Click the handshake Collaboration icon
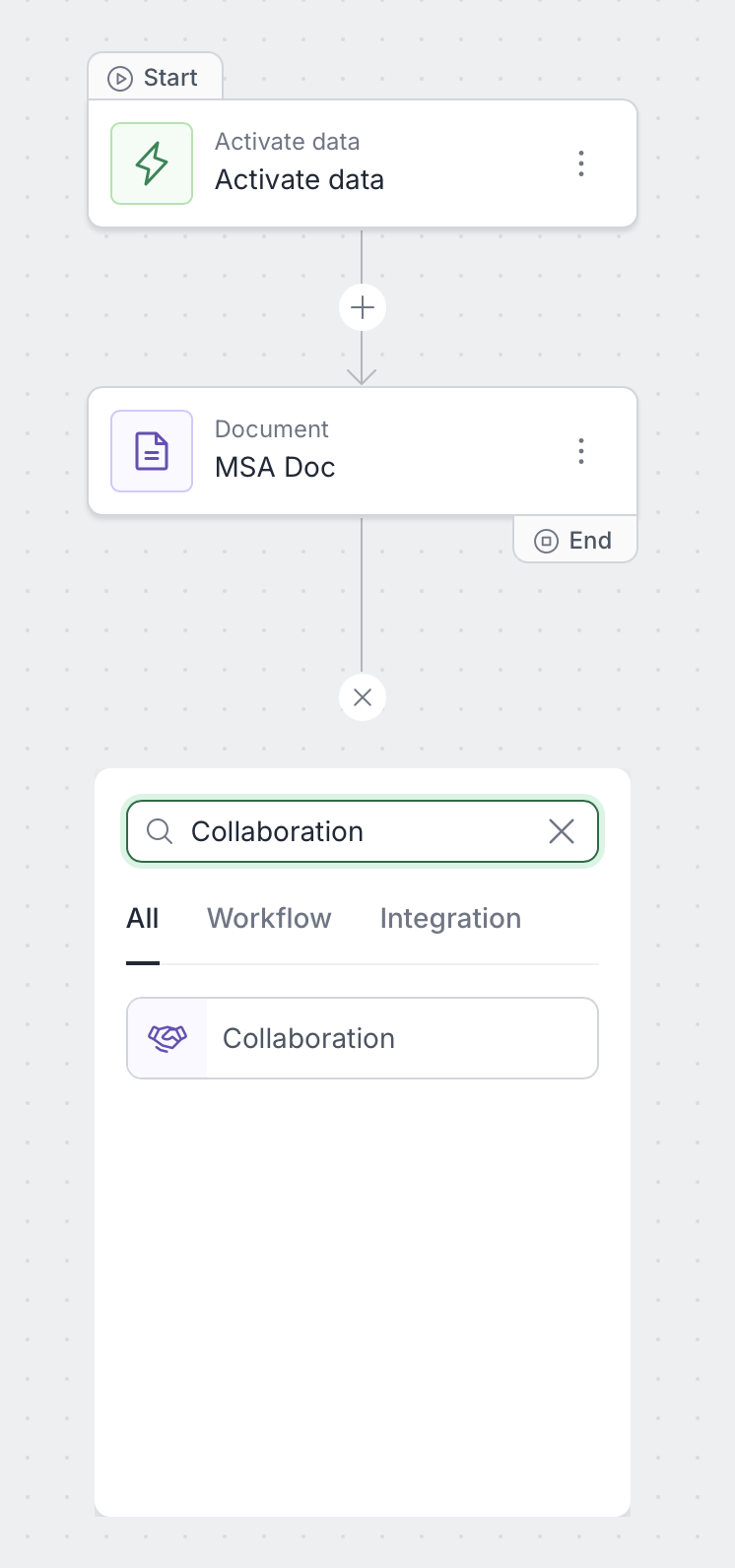Image resolution: width=735 pixels, height=1568 pixels. 167,1038
